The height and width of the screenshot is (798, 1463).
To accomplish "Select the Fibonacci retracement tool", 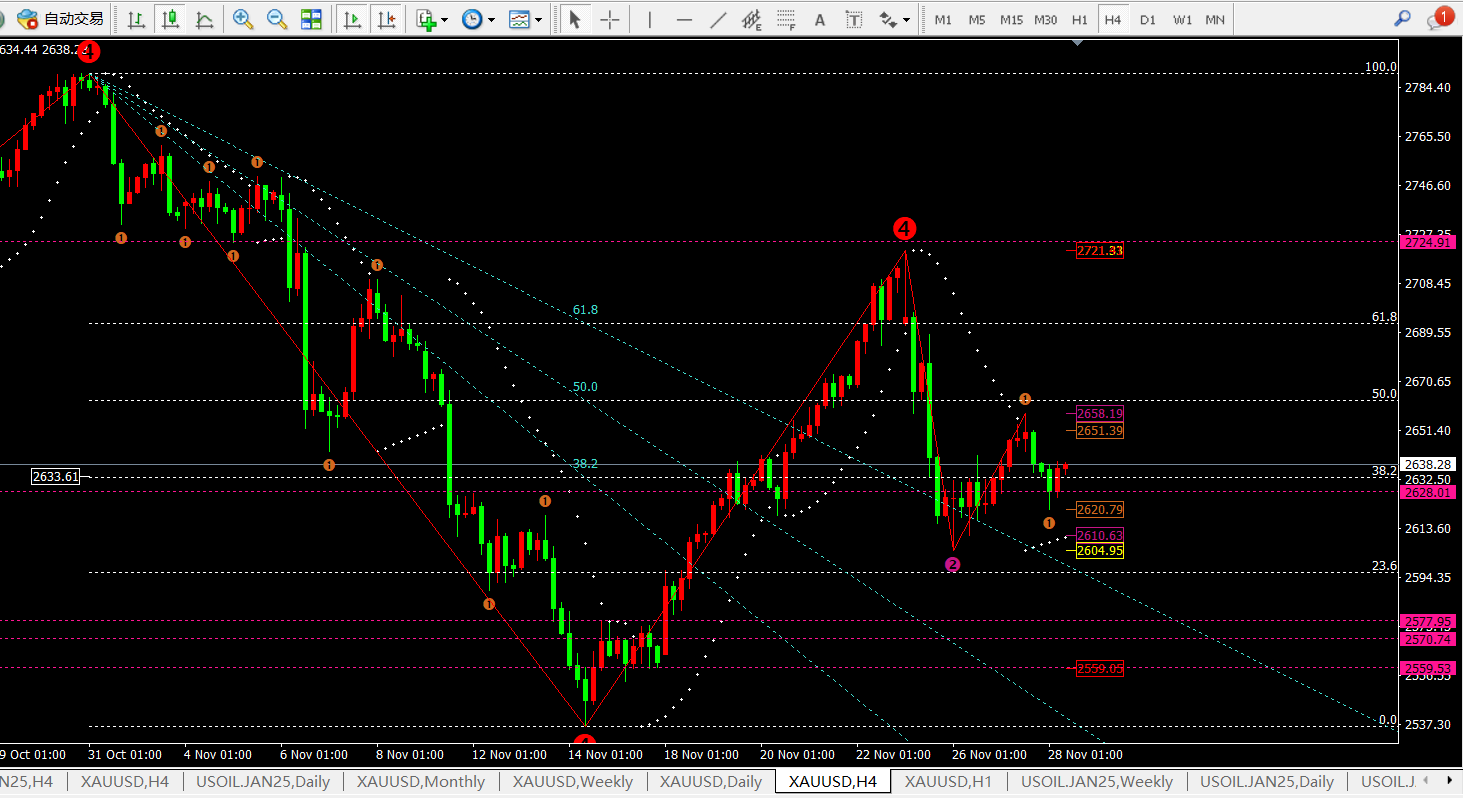I will click(x=786, y=19).
